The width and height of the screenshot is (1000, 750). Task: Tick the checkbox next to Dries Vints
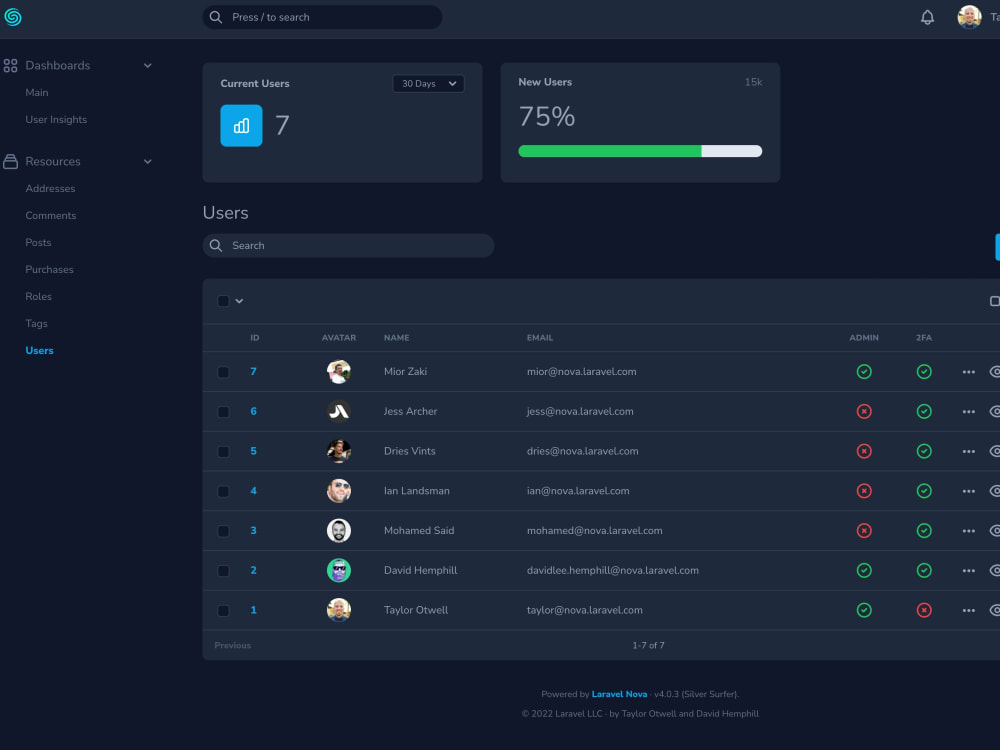tap(223, 451)
